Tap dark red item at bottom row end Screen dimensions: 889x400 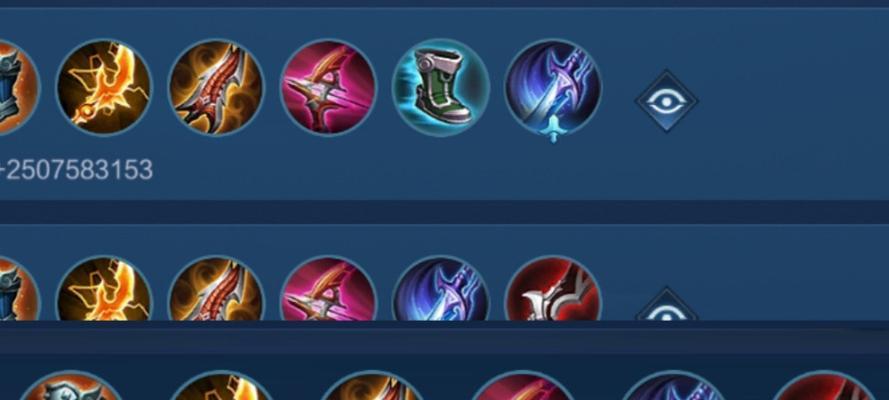823,385
